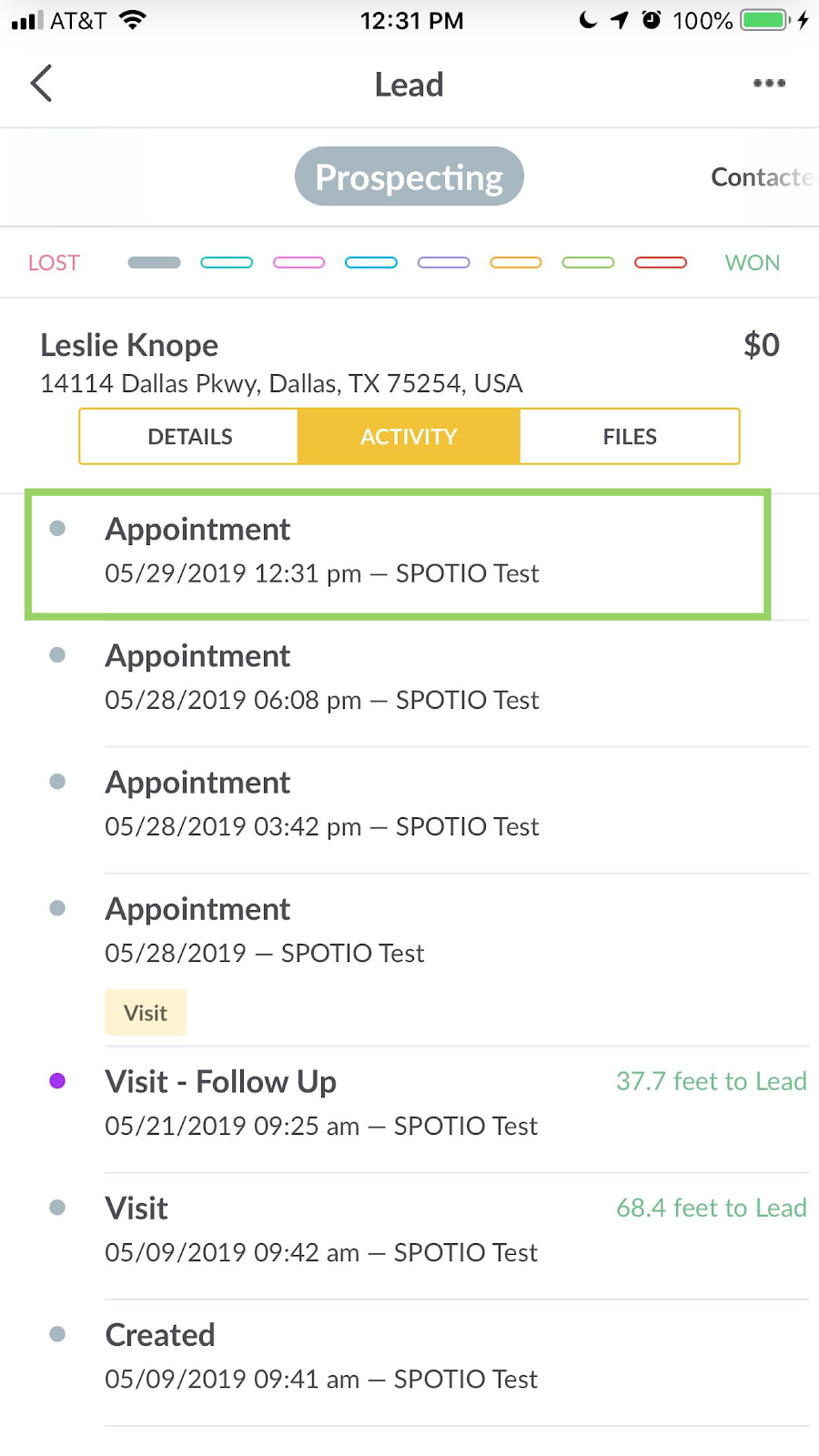Select the ACTIVITY tab
Viewport: 819px width, 1456px height.
pos(409,437)
